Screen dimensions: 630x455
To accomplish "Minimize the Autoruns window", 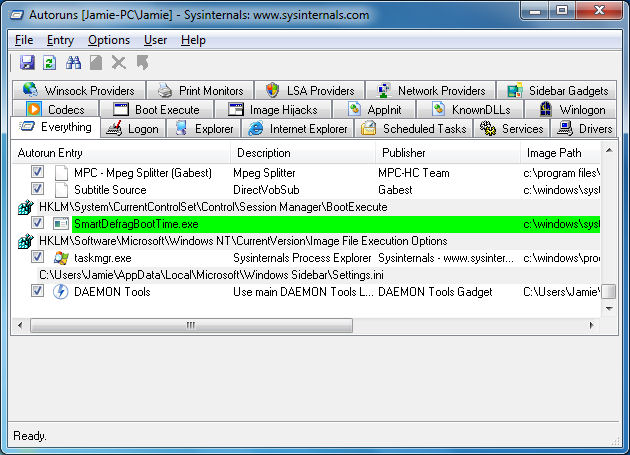I will click(535, 10).
